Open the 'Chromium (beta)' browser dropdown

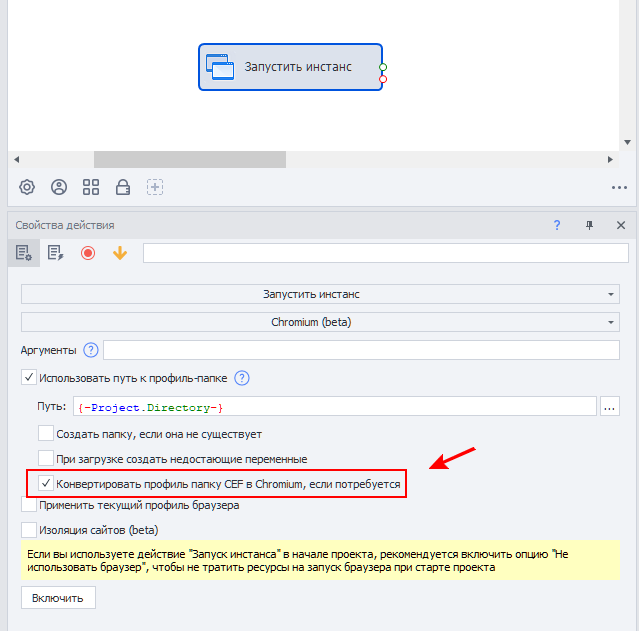(320, 322)
